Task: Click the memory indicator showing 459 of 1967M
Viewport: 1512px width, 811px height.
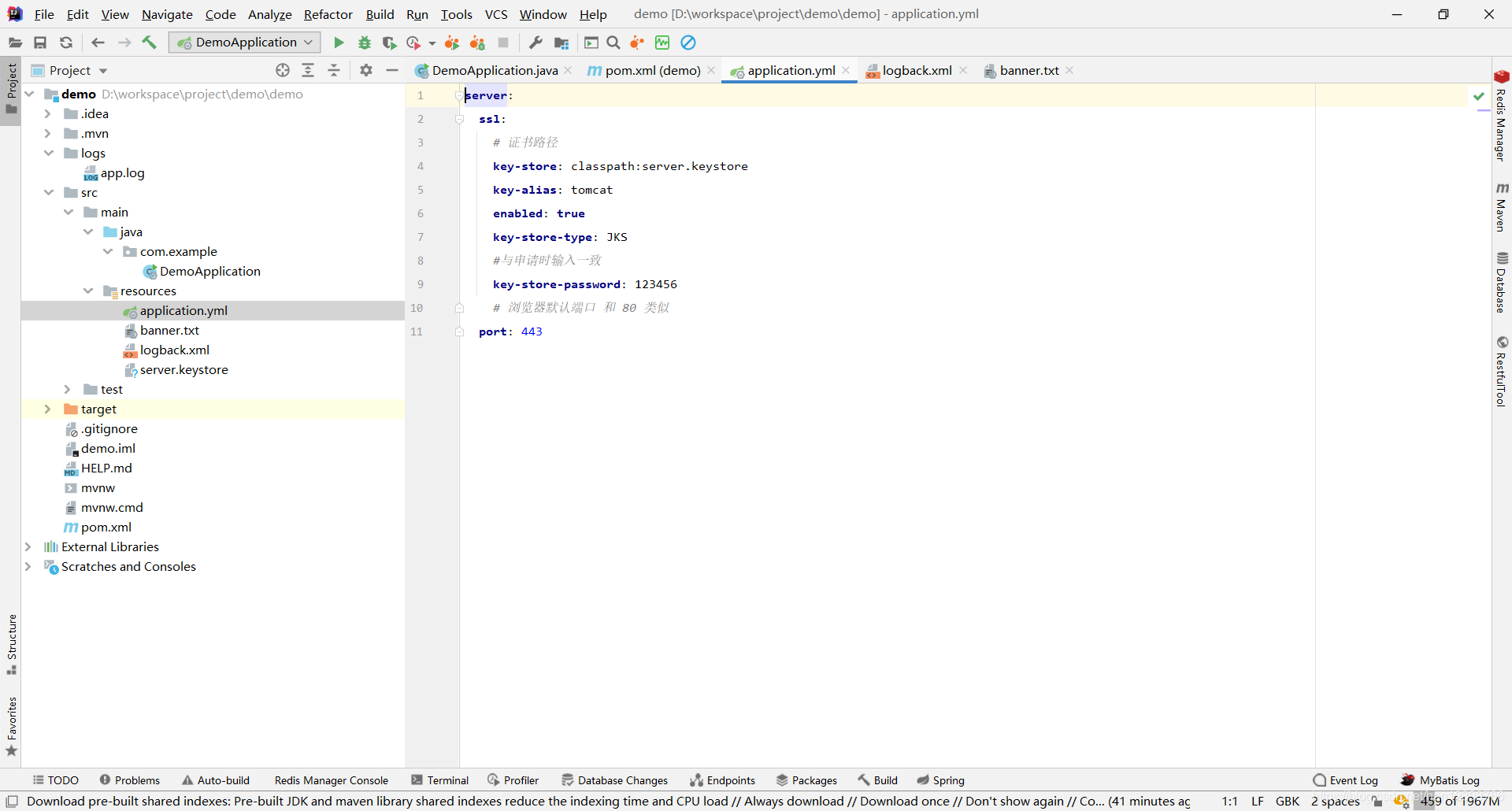Action: click(x=1460, y=801)
